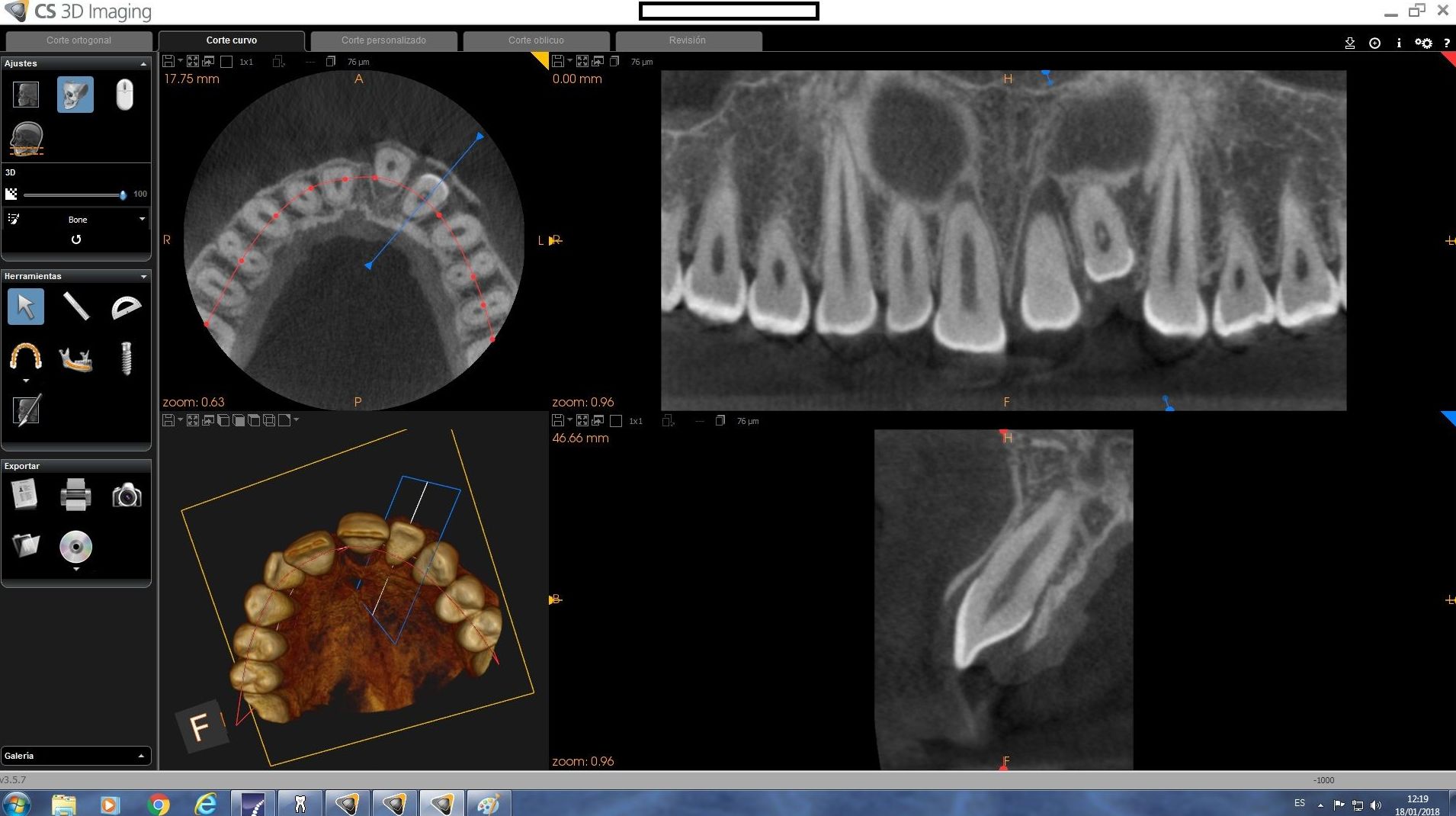
Task: Maximize the axial view to fullscreen
Action: point(193,61)
